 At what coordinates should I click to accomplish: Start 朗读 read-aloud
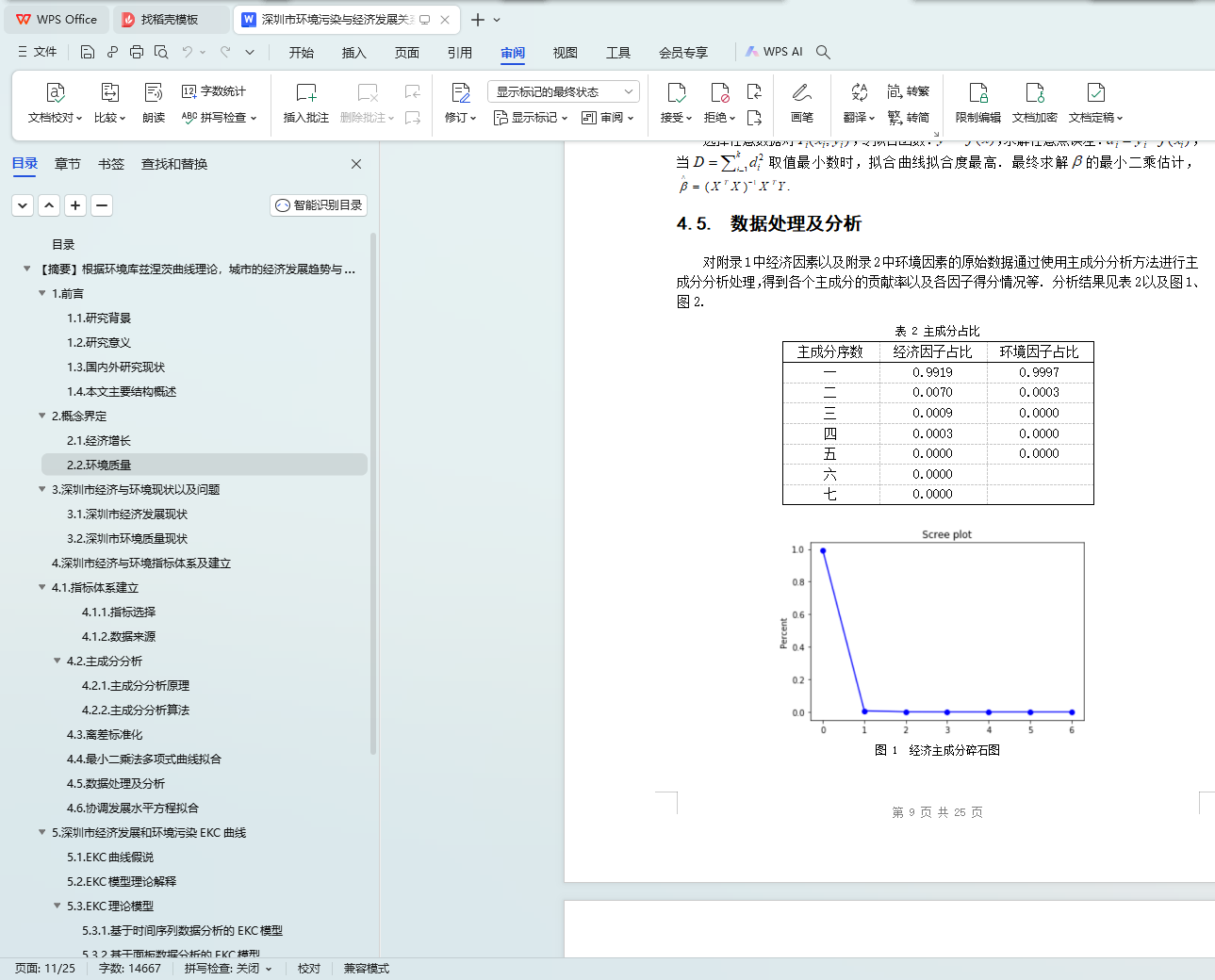[x=154, y=104]
